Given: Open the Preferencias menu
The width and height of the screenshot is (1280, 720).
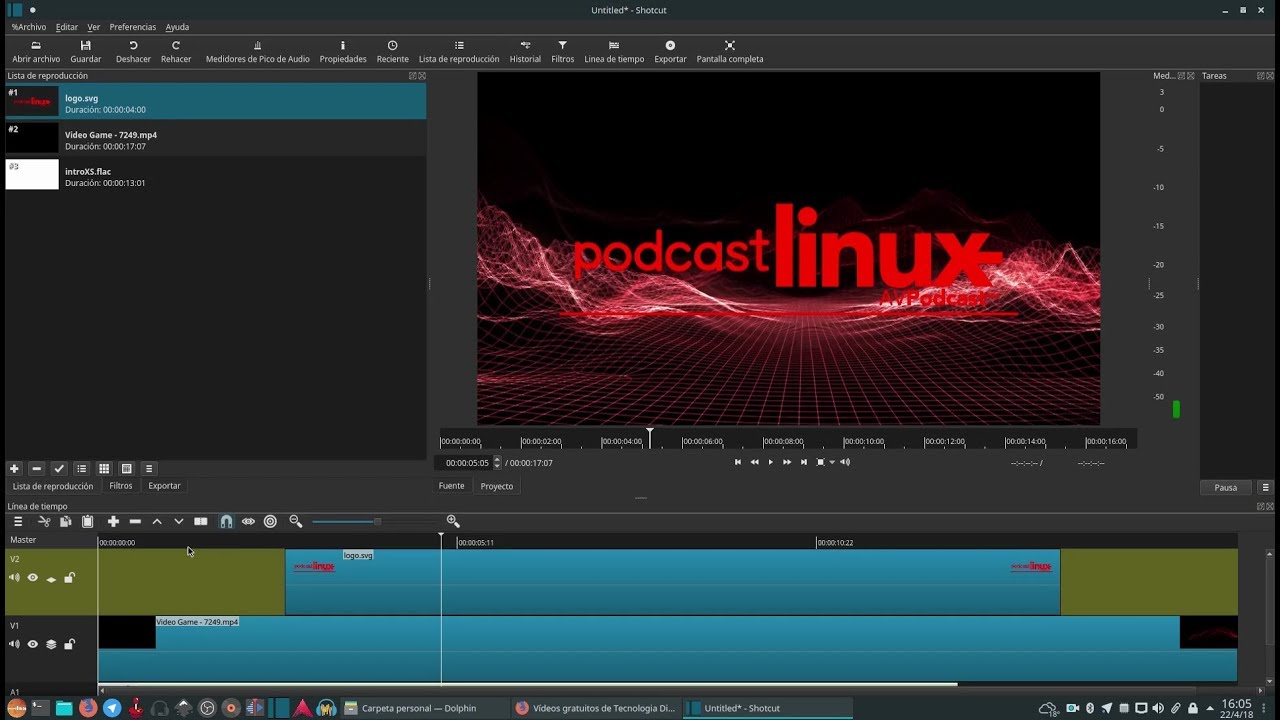Looking at the screenshot, I should coord(133,27).
